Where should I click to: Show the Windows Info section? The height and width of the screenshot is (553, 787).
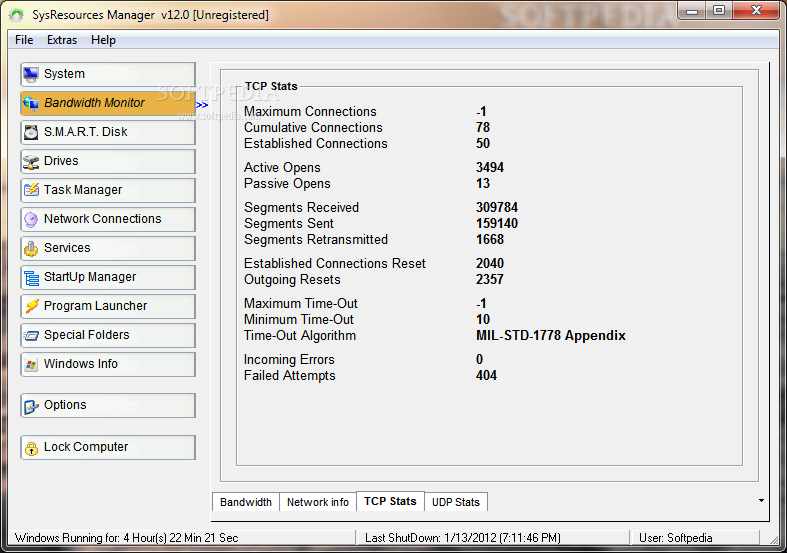click(x=108, y=364)
